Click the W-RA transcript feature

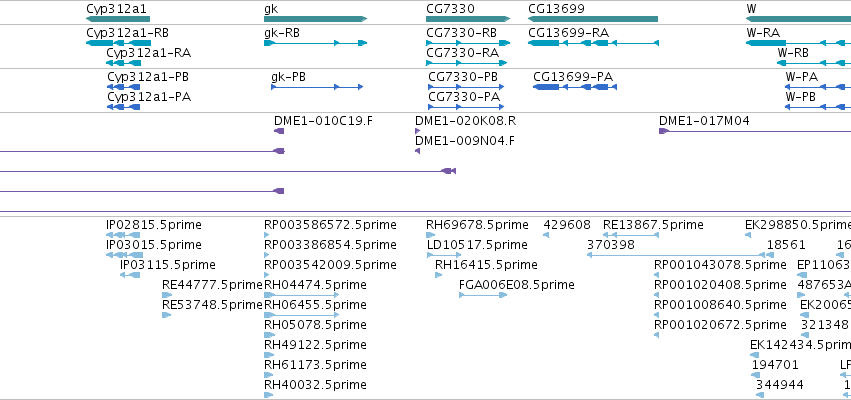pyautogui.click(x=798, y=43)
